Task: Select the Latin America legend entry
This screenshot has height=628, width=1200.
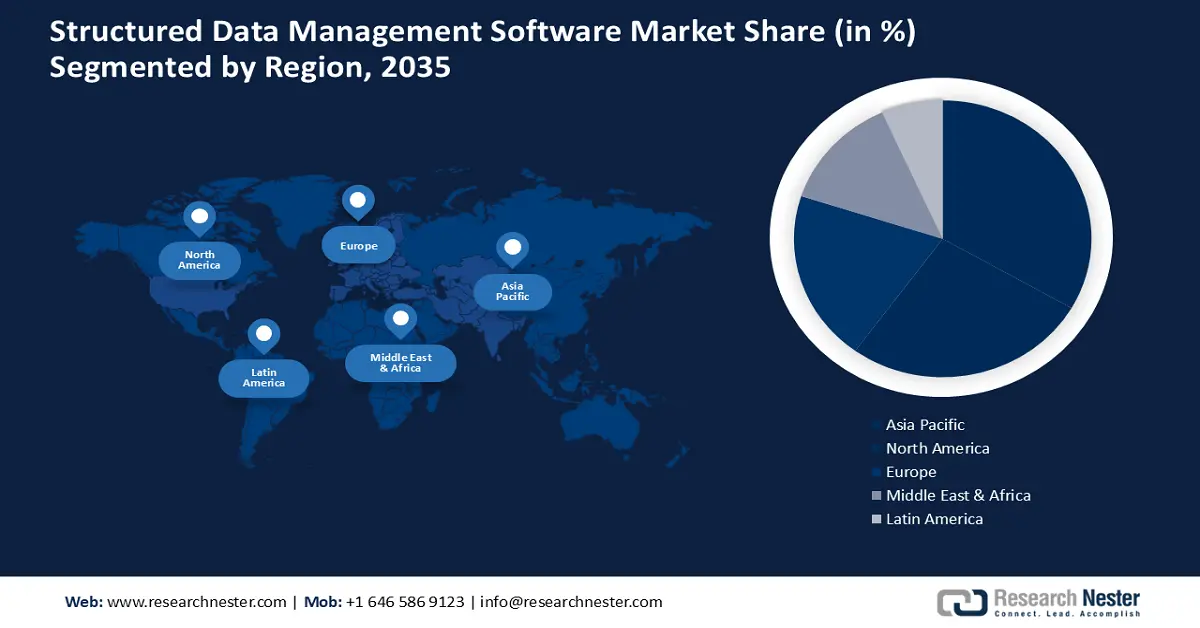Action: click(x=934, y=519)
